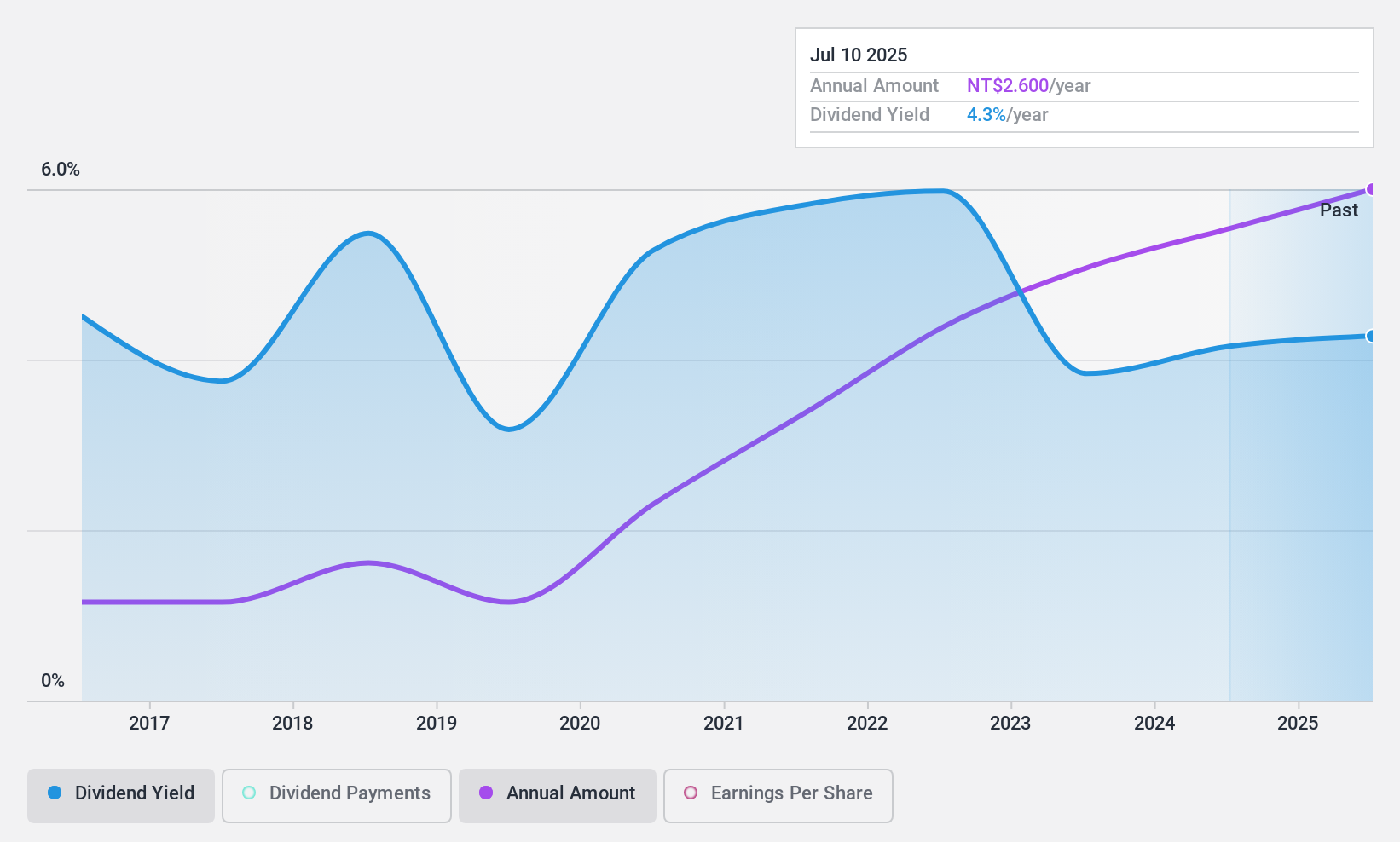
Task: Click the 2020 x-axis label
Action: pos(580,724)
